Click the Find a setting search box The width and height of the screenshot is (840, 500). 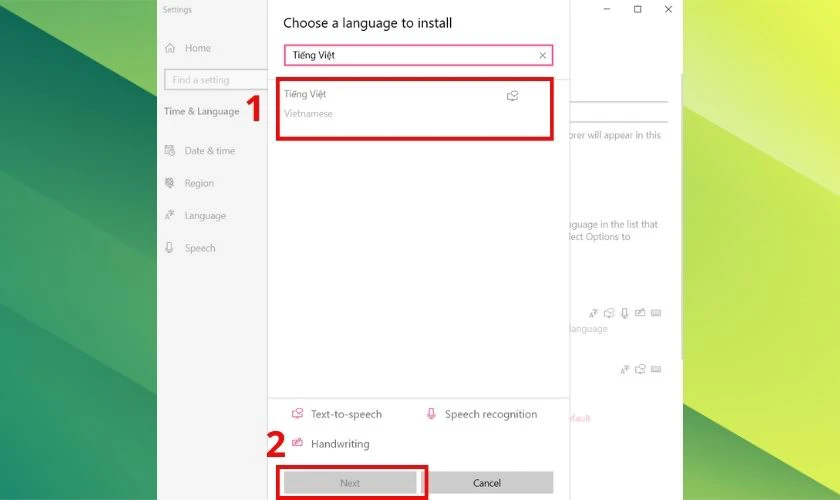point(216,80)
